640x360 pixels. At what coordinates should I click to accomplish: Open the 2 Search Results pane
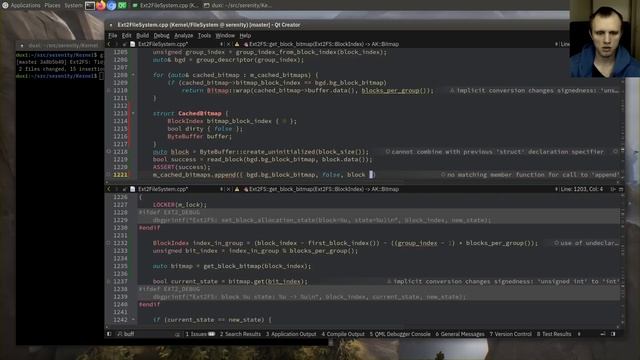tap(240, 334)
